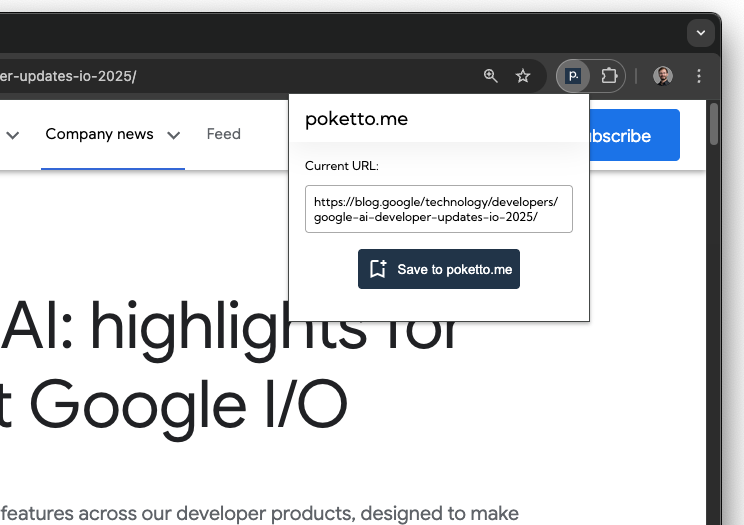Click Save to poketto.me button
Viewport: 744px width, 525px height.
439,269
